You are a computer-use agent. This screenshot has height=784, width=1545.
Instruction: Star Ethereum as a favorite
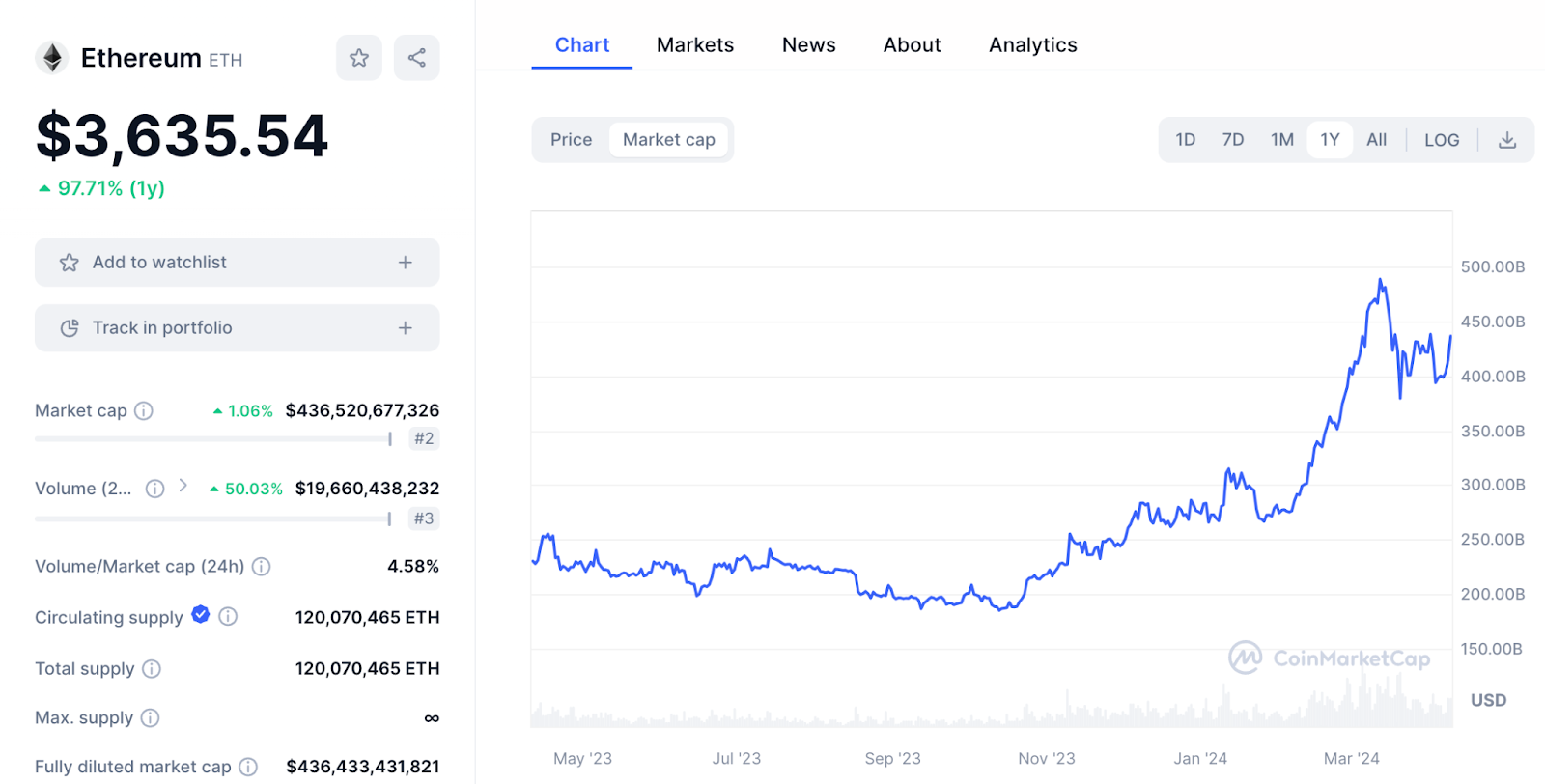click(359, 58)
